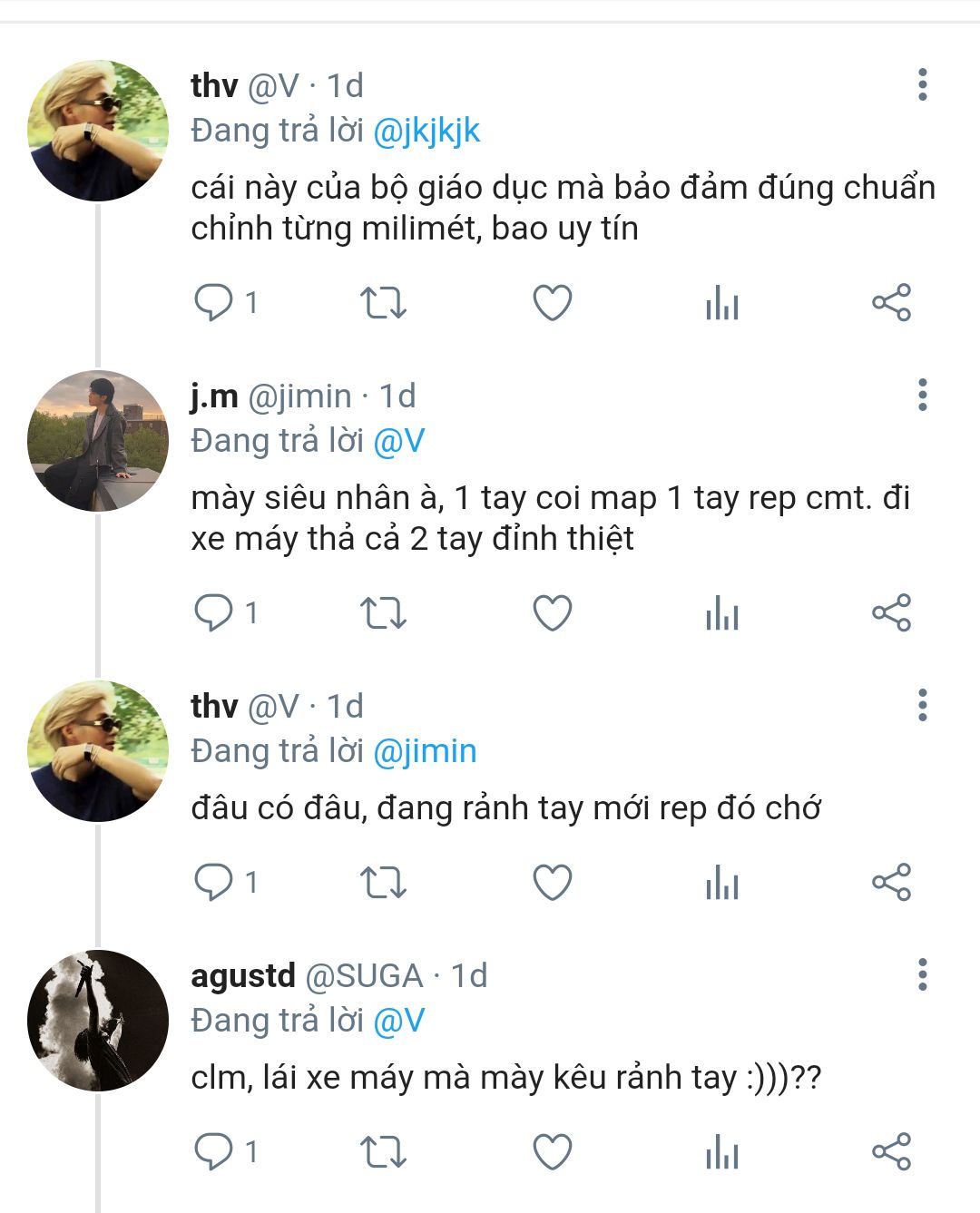This screenshot has width=980, height=1213.
Task: View analytics for j.m's tweet
Action: (721, 613)
